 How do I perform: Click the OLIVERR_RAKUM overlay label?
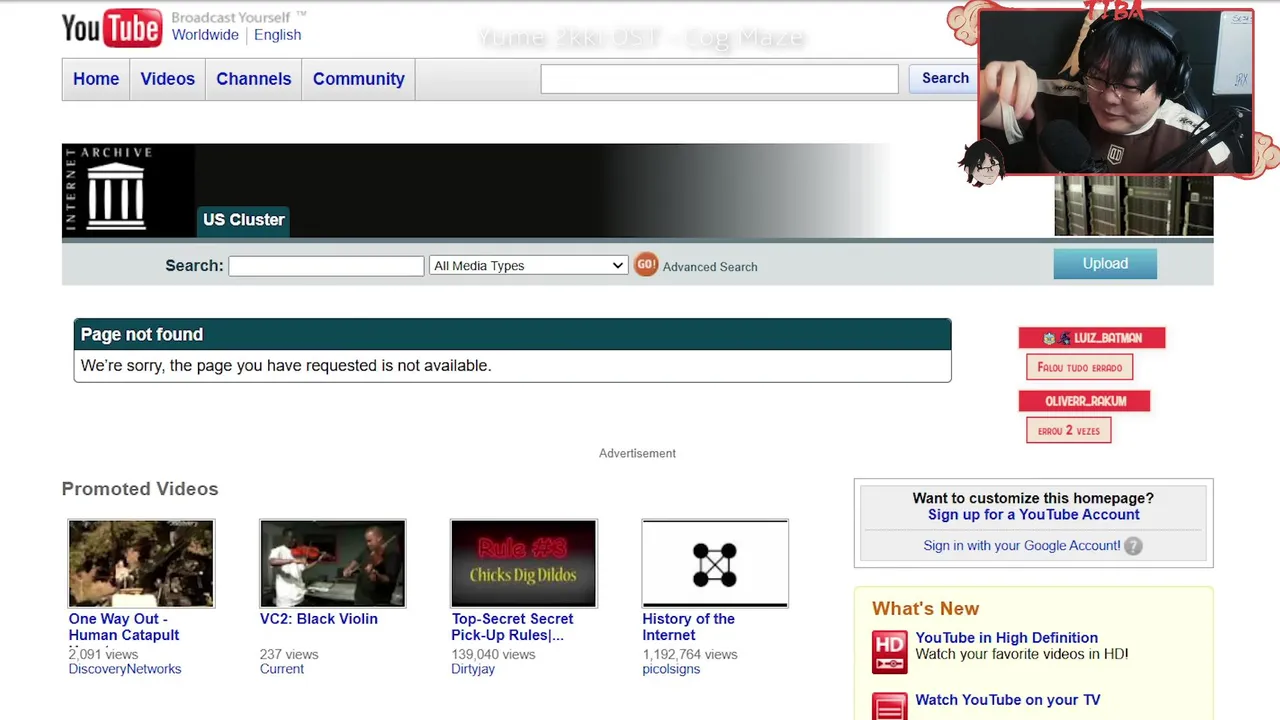(x=1085, y=401)
